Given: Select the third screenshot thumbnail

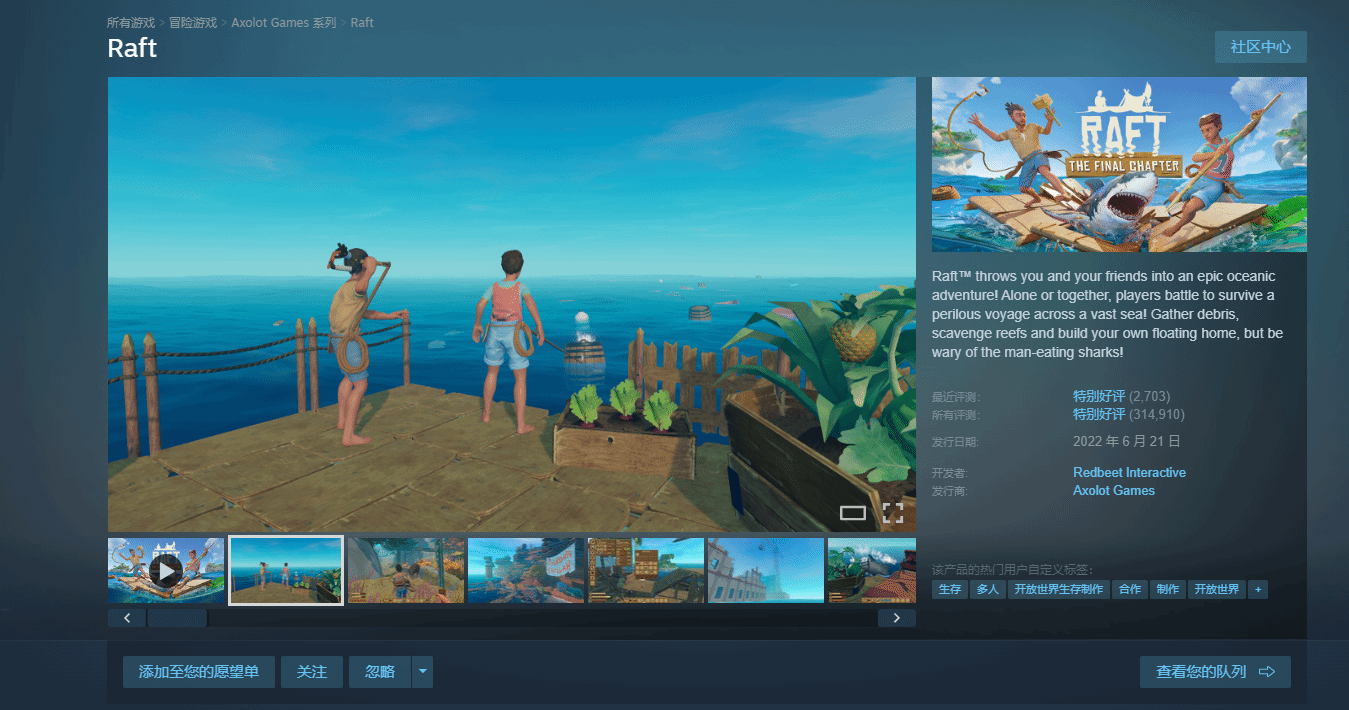Looking at the screenshot, I should pos(405,570).
